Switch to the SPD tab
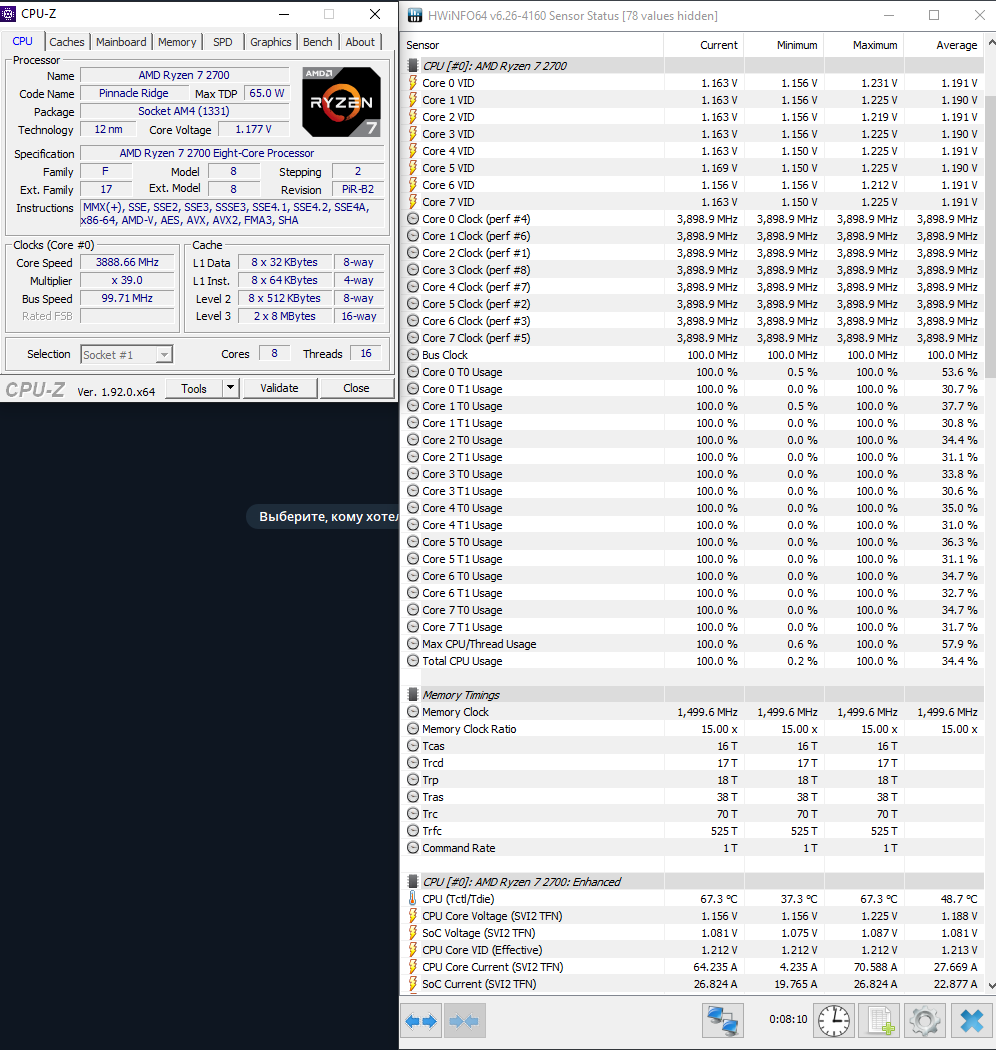The height and width of the screenshot is (1050, 996). (222, 42)
